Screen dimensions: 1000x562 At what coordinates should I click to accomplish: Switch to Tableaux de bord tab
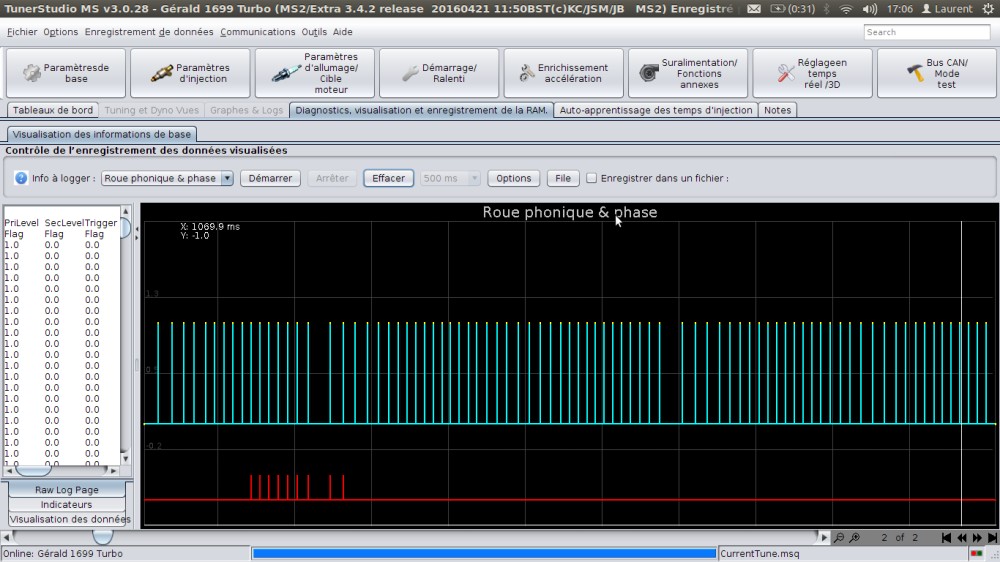(52, 110)
